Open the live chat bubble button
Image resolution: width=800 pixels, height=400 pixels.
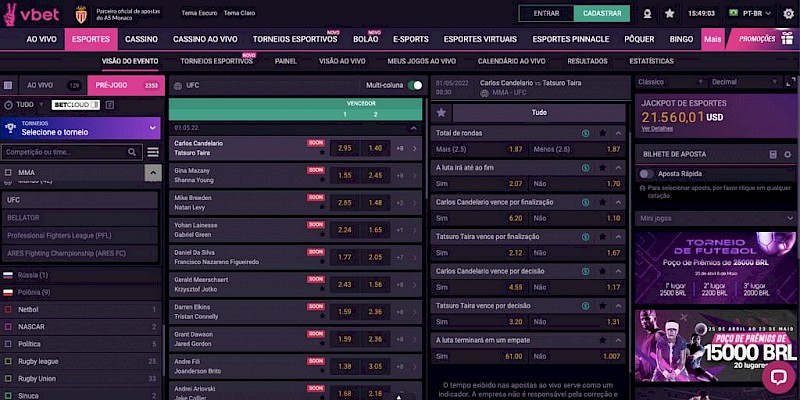click(x=779, y=377)
